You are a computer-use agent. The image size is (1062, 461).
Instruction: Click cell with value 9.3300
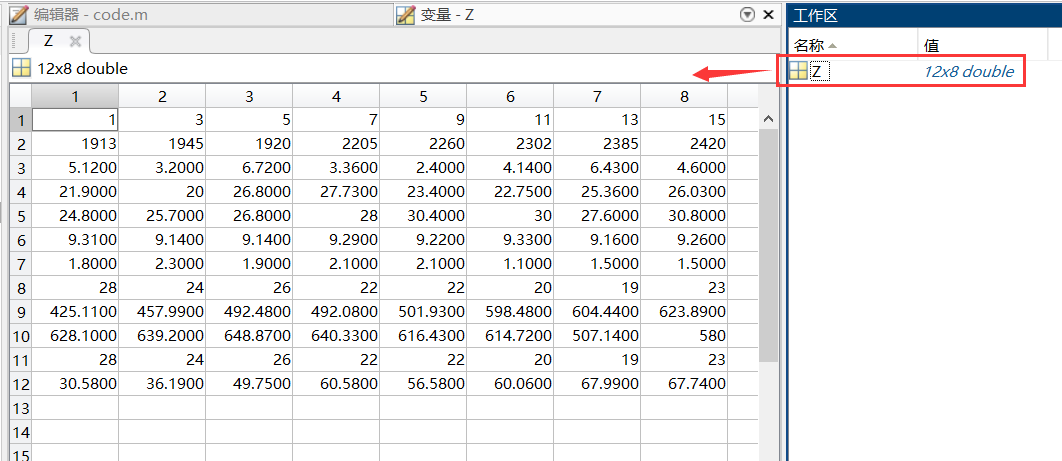coord(510,240)
